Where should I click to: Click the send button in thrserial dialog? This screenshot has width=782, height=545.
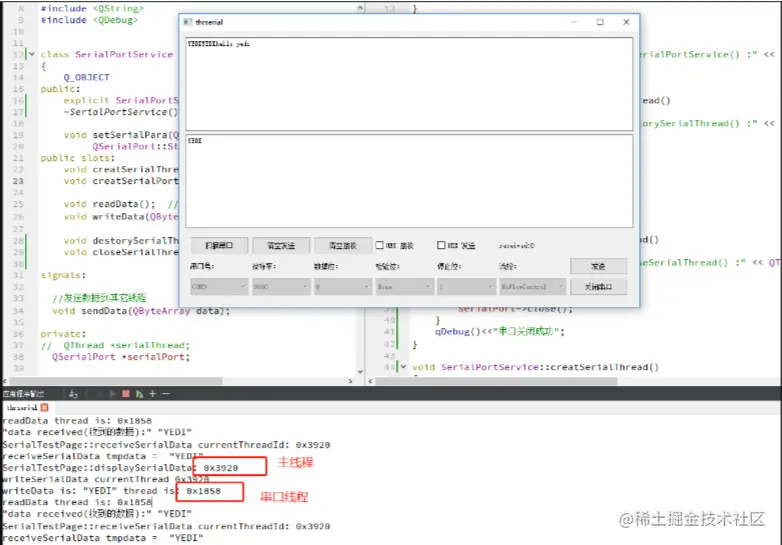tap(598, 266)
